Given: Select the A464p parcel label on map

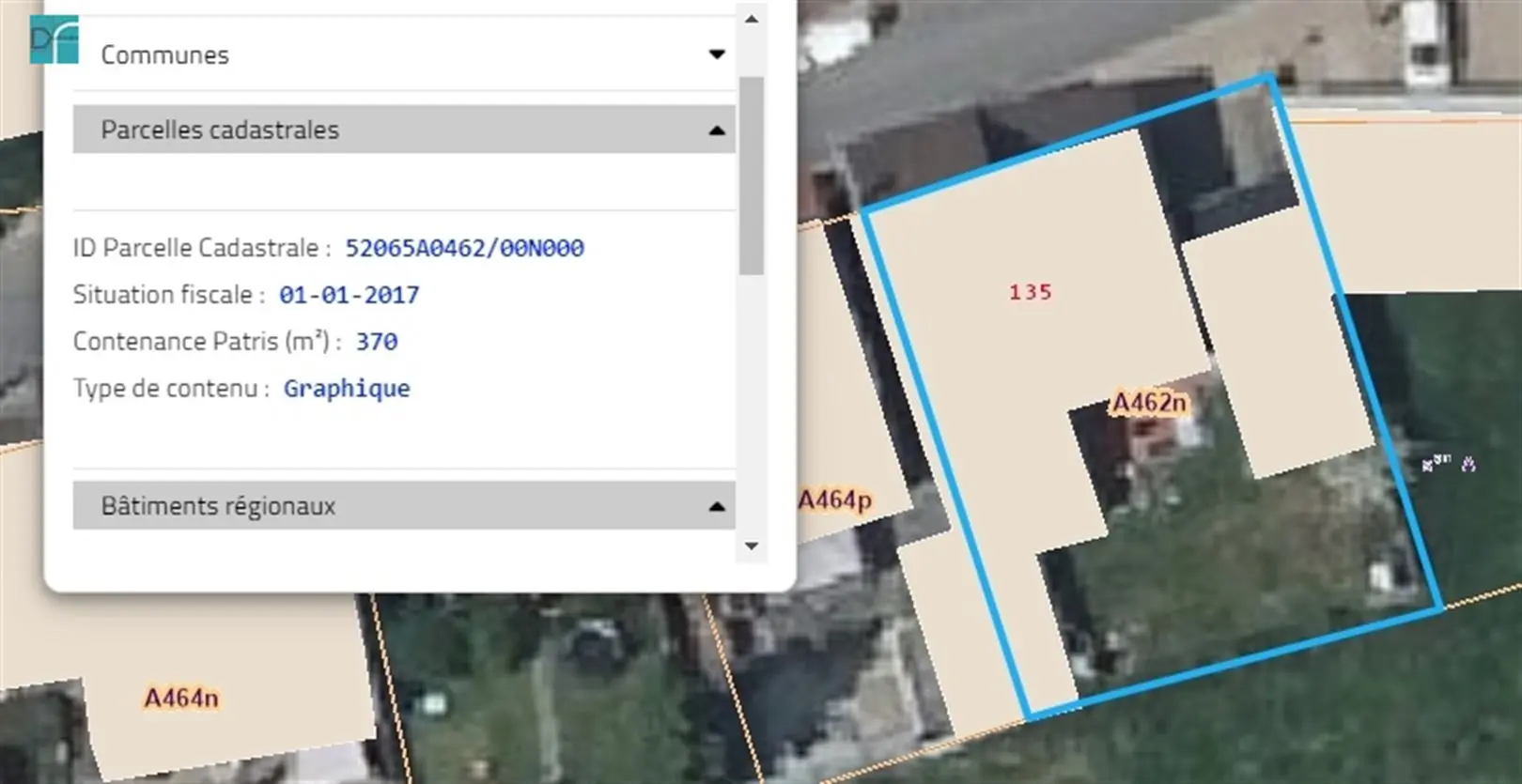Looking at the screenshot, I should pos(834,500).
